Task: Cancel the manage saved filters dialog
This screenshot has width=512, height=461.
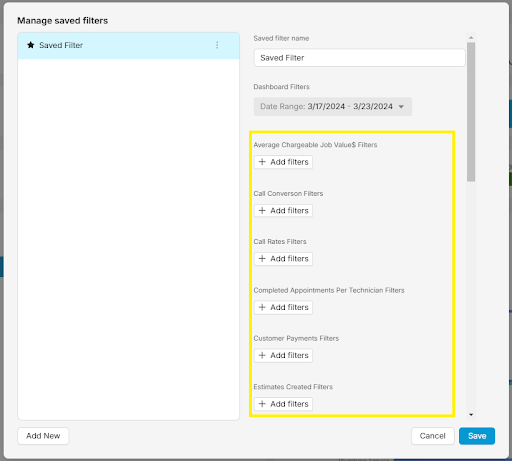Action: click(x=433, y=436)
